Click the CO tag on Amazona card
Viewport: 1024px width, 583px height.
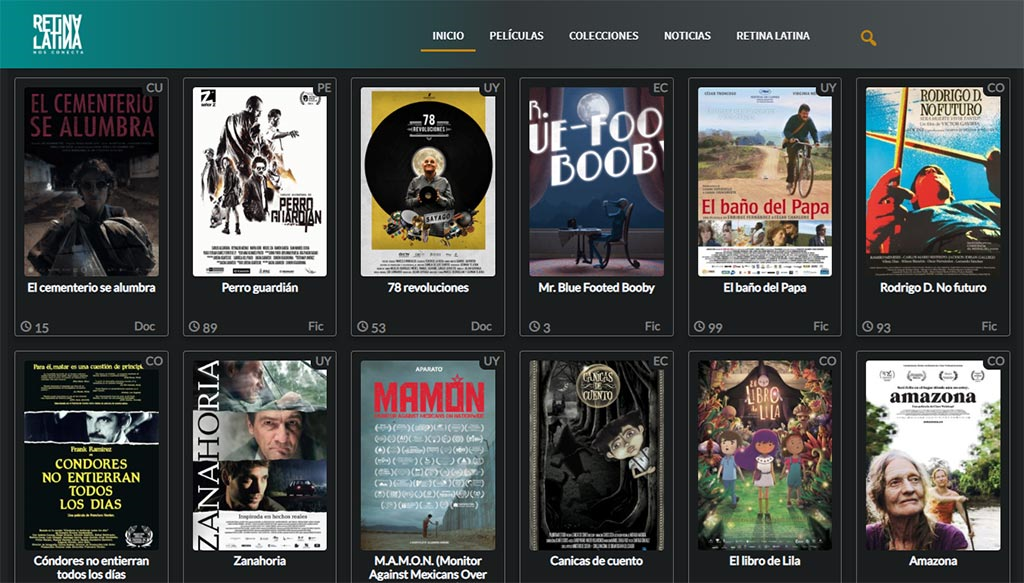[996, 361]
